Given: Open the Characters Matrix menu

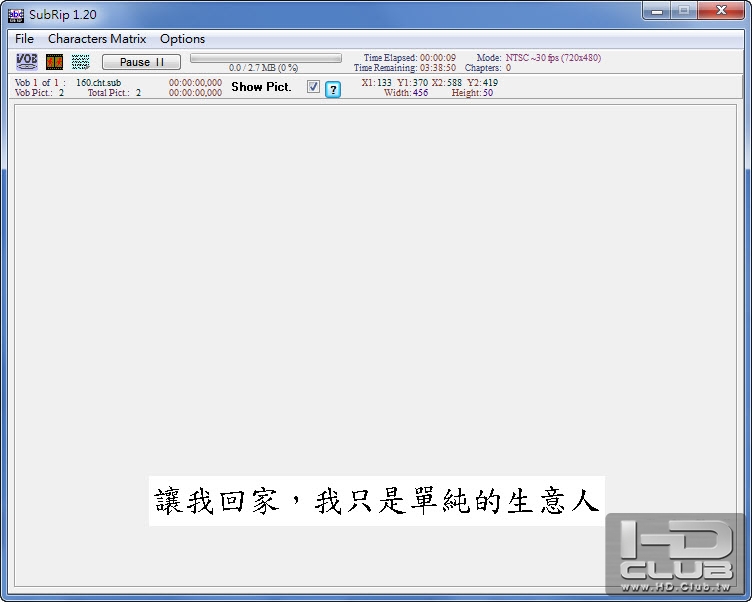Looking at the screenshot, I should (x=97, y=39).
